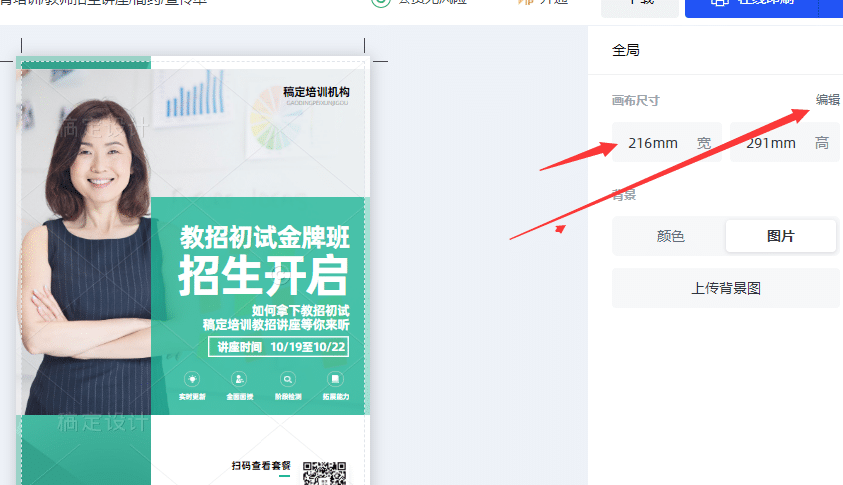Select the 讲座时间 10/19至10/22 date box

278,347
